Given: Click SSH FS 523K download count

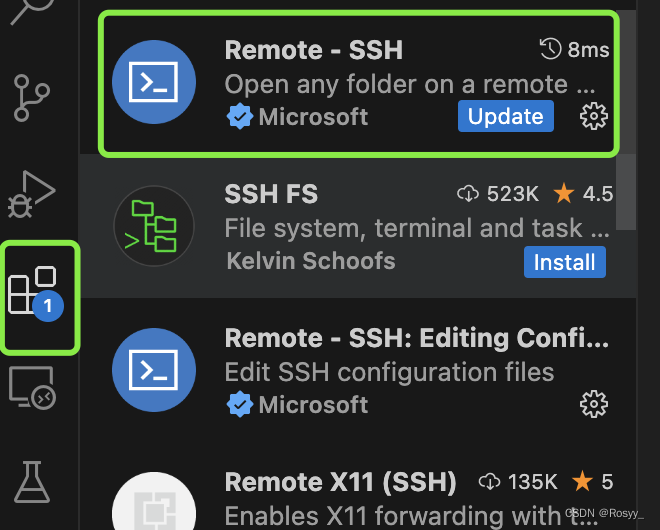Looking at the screenshot, I should coord(498,194).
